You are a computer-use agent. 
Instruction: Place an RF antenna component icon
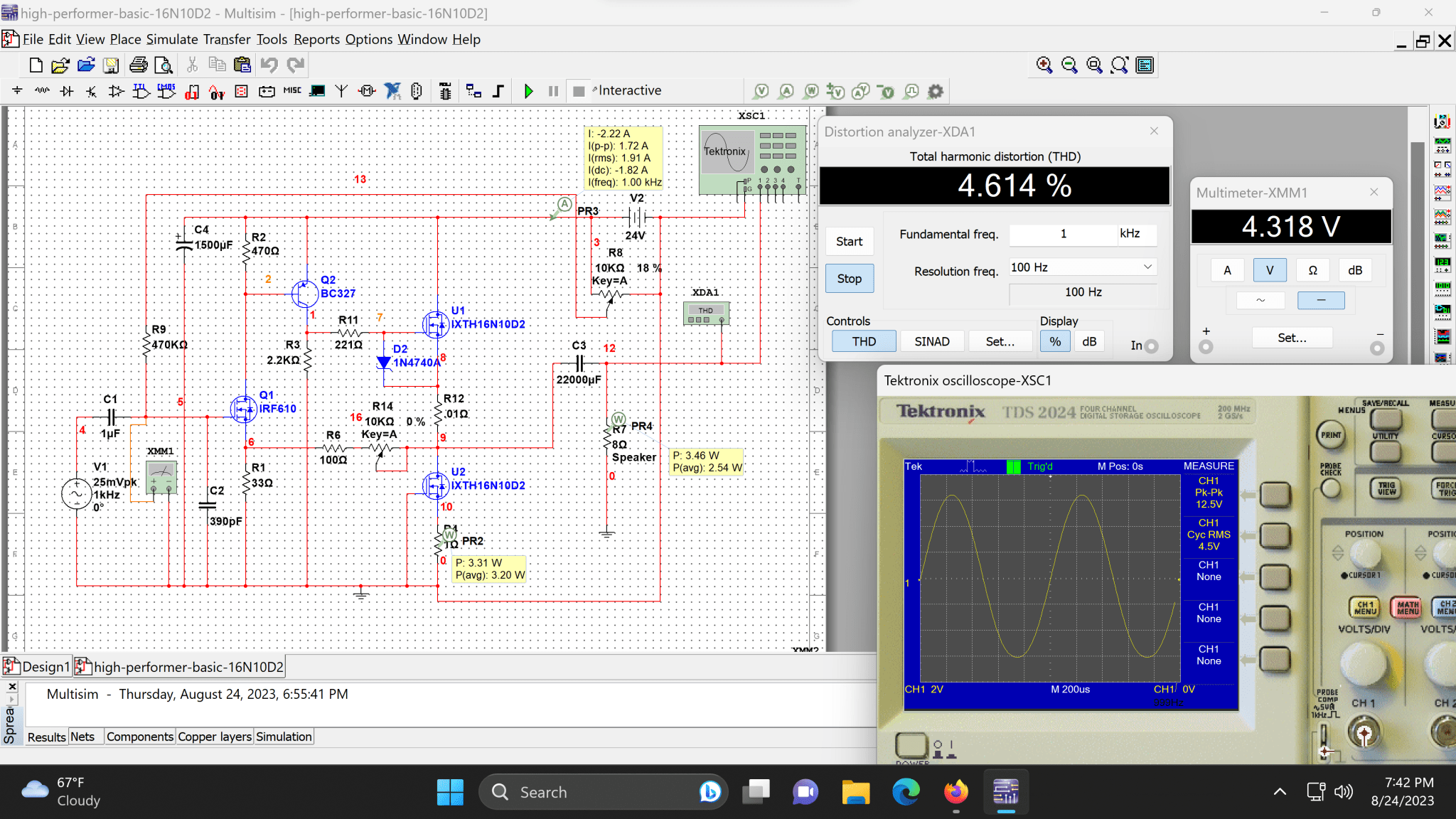pyautogui.click(x=342, y=91)
